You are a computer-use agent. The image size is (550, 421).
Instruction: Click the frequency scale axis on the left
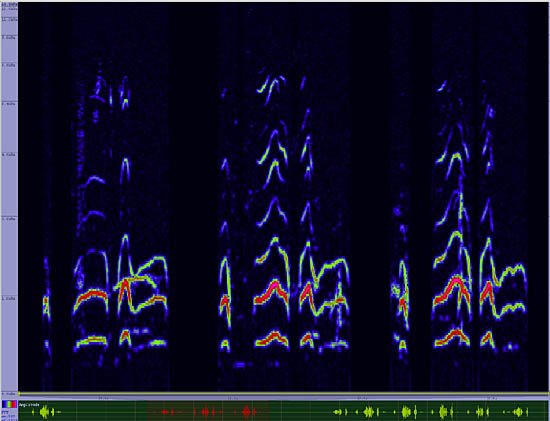[9, 198]
